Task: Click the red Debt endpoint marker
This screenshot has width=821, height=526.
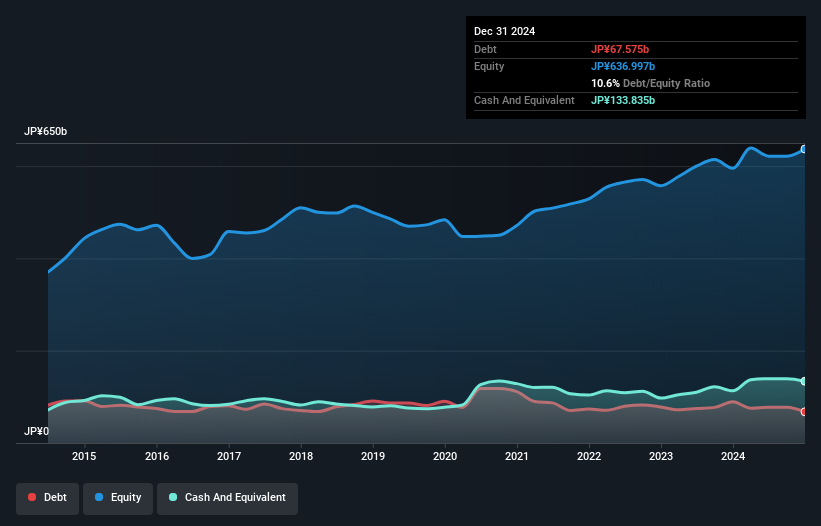Action: point(804,412)
